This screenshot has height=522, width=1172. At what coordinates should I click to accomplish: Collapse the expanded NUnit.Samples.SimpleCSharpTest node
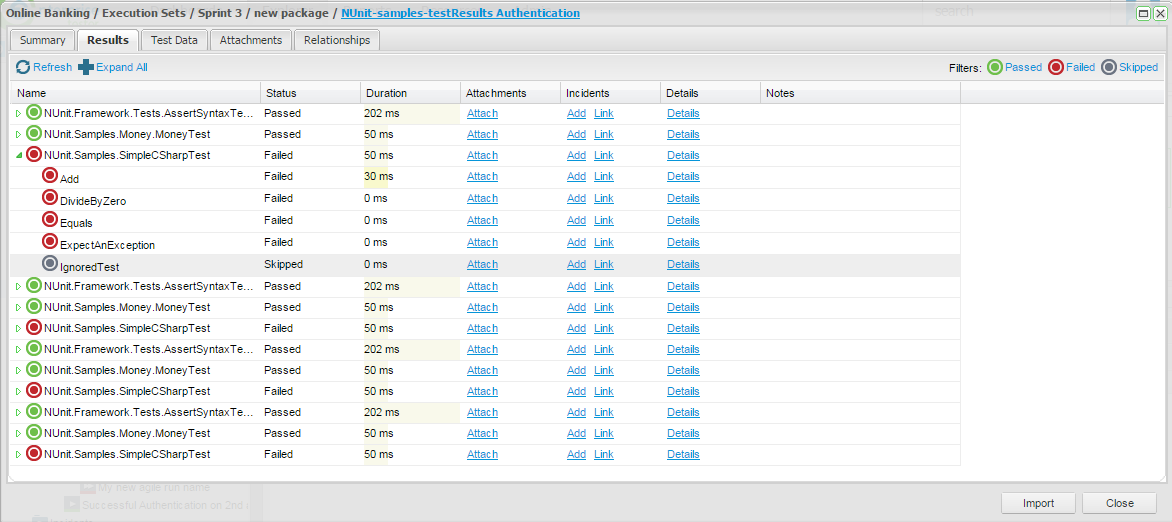18,155
